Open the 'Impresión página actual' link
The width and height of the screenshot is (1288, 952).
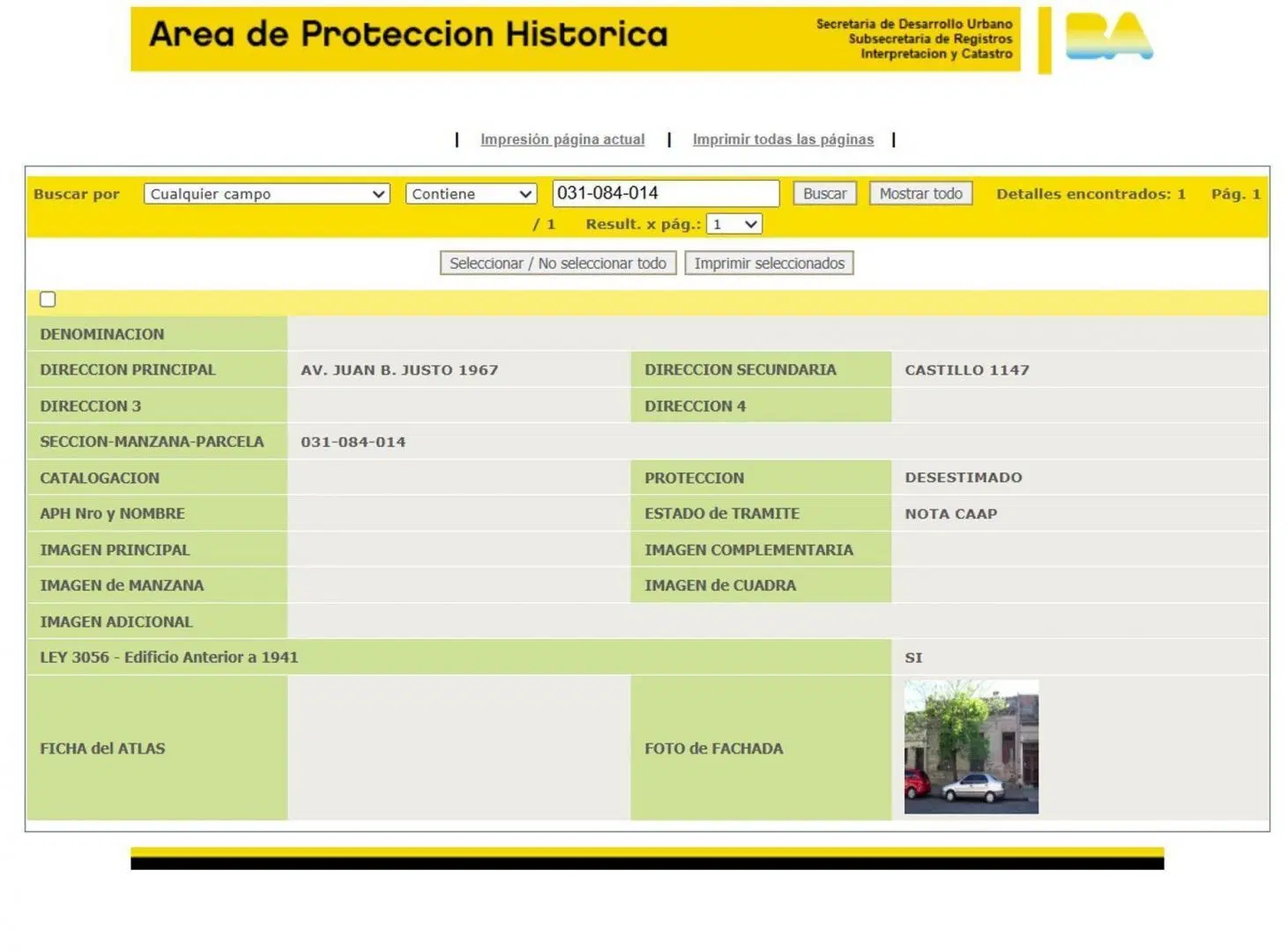[562, 139]
